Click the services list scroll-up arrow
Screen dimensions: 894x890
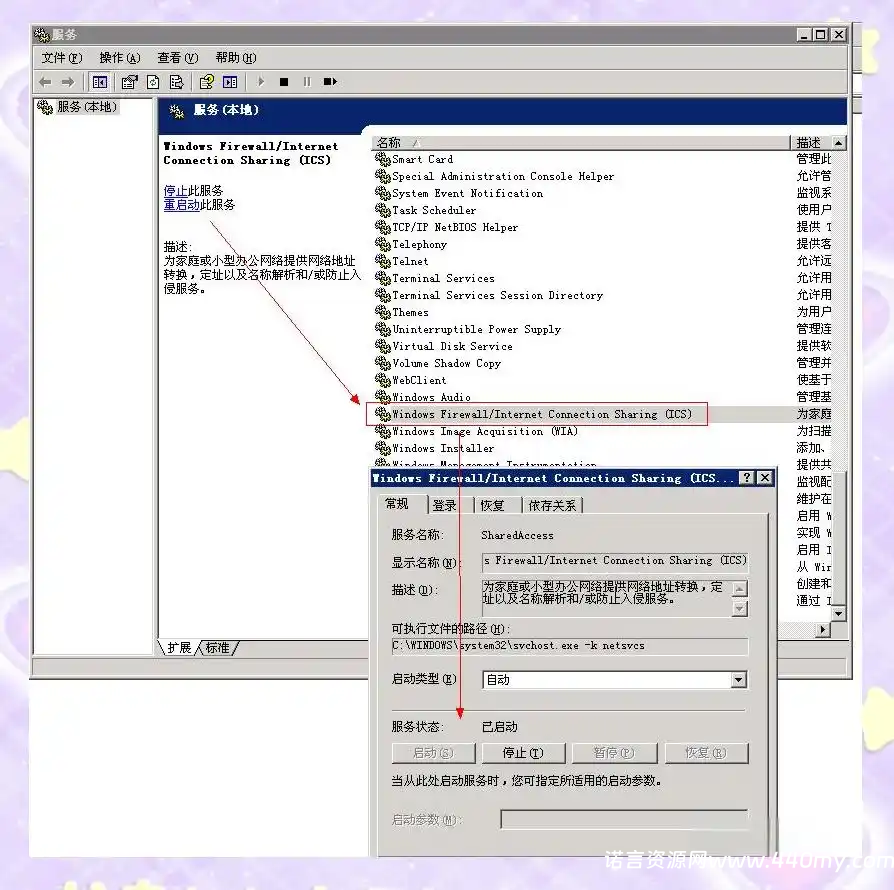[x=839, y=143]
